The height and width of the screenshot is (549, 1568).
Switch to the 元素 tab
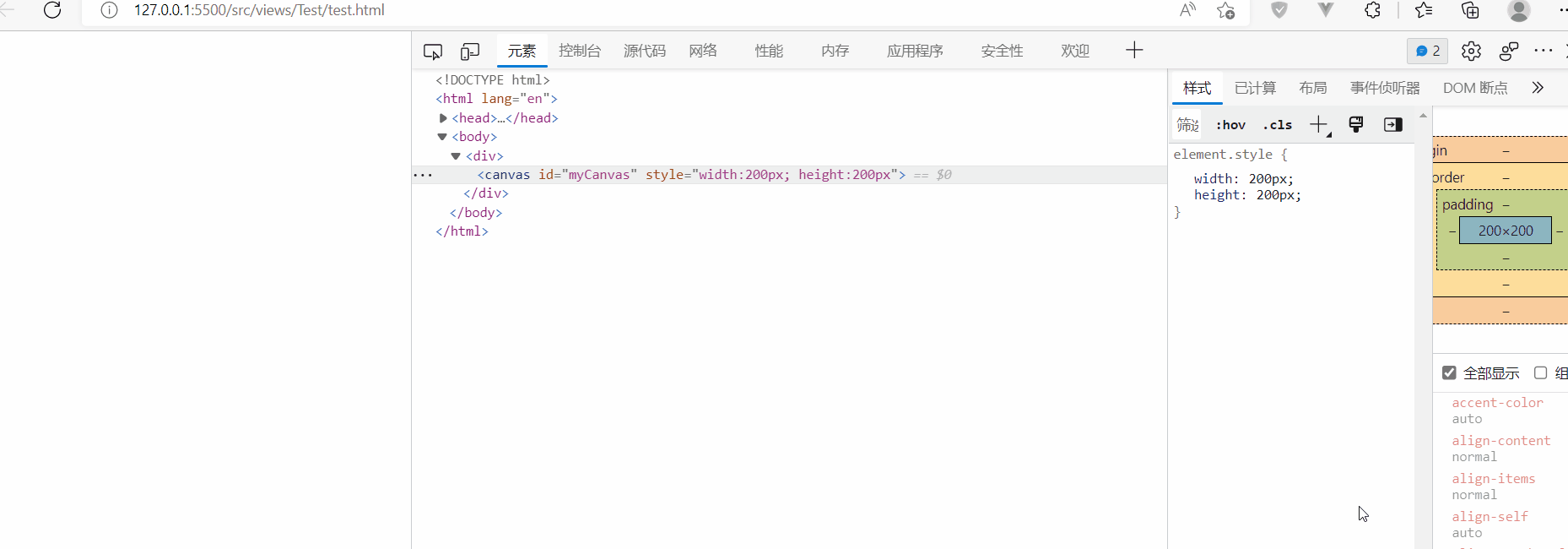tap(522, 51)
